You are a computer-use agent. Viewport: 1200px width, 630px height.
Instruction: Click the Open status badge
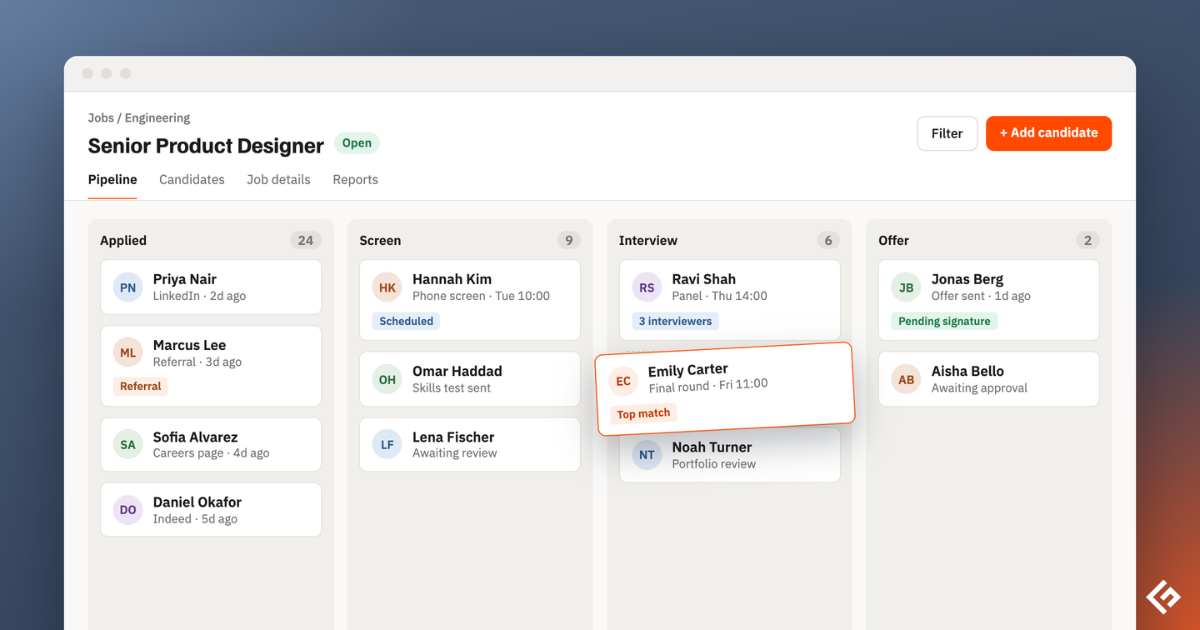coord(357,144)
